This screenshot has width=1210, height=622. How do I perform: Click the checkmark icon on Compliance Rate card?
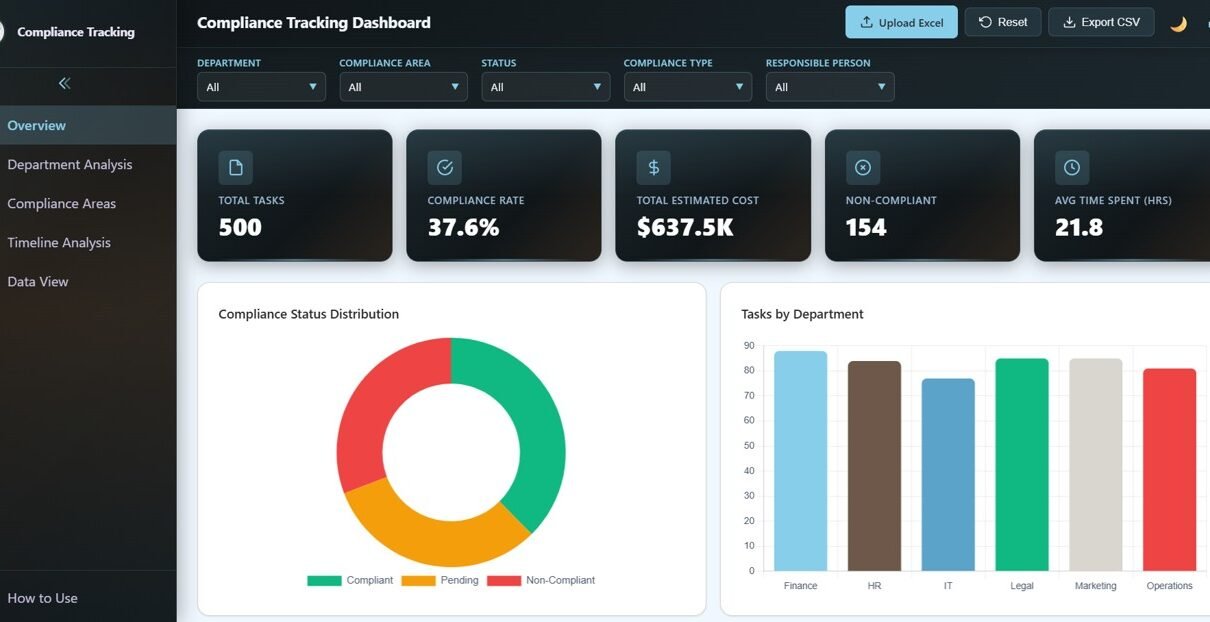[x=445, y=168]
